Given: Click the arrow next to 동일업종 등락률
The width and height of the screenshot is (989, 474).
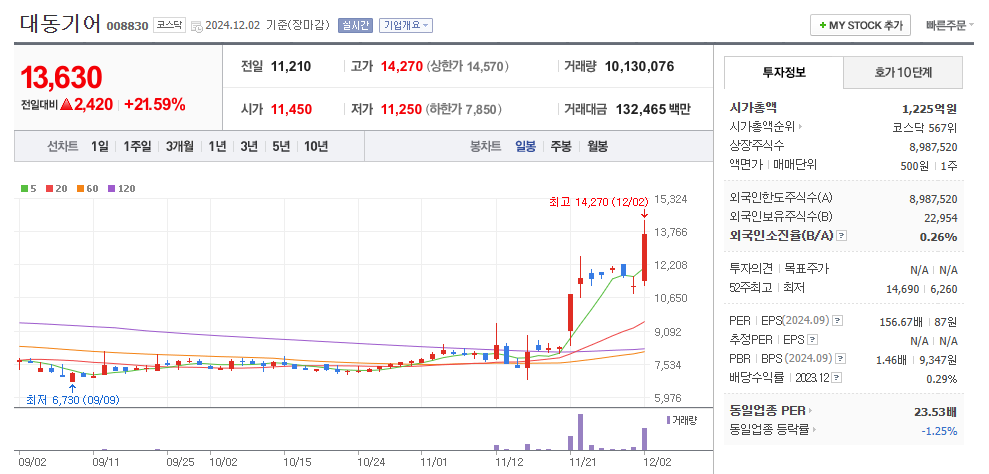Looking at the screenshot, I should pos(814,430).
